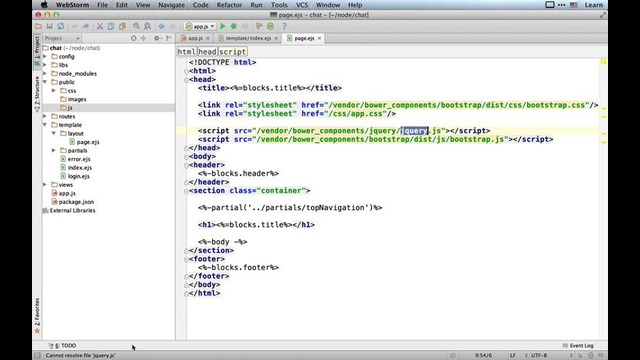Image resolution: width=640 pixels, height=360 pixels.
Task: Click the Find magnifier icon
Action: pos(136,26)
